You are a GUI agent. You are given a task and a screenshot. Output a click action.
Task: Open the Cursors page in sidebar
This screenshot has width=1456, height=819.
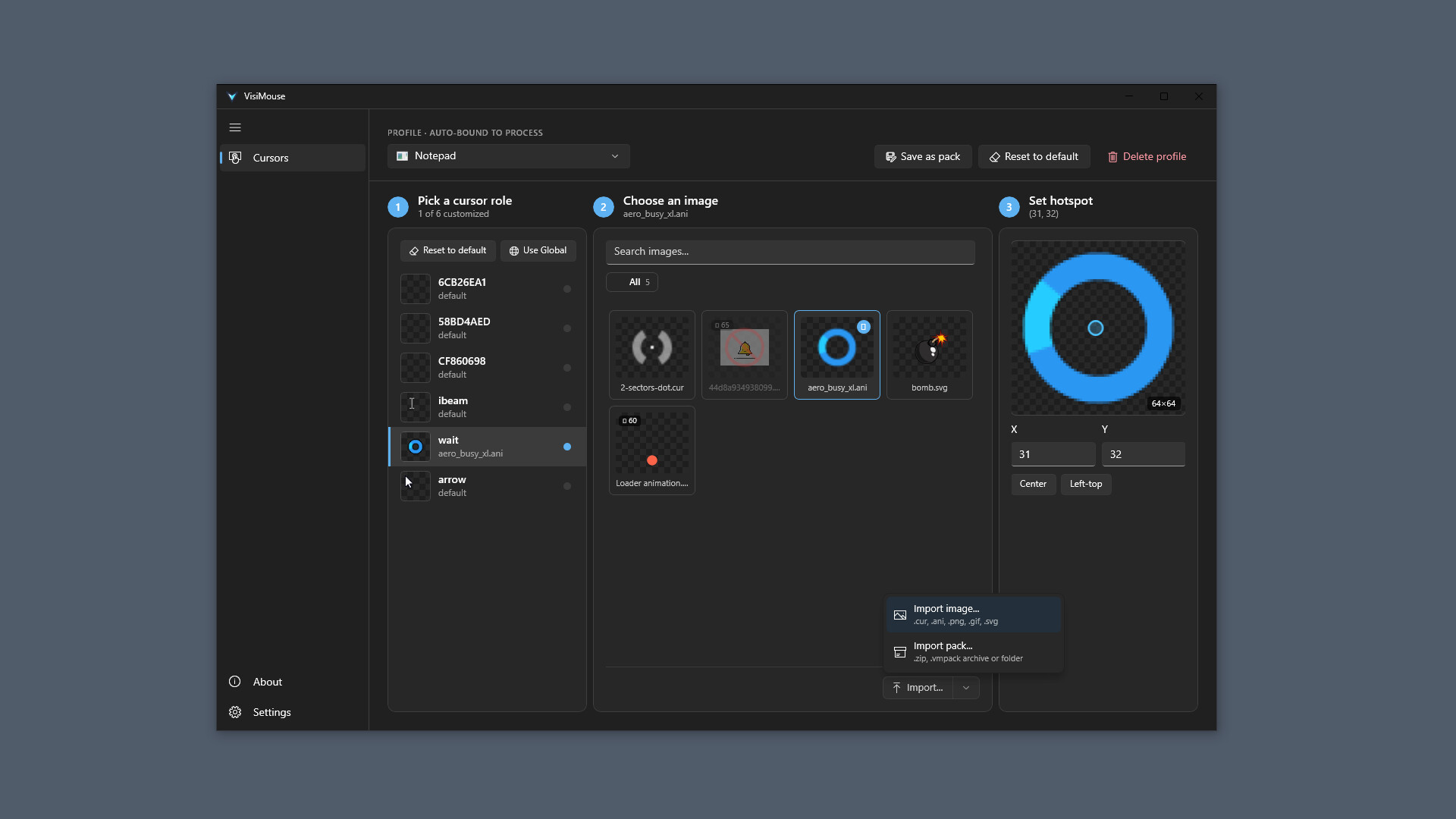tap(293, 158)
